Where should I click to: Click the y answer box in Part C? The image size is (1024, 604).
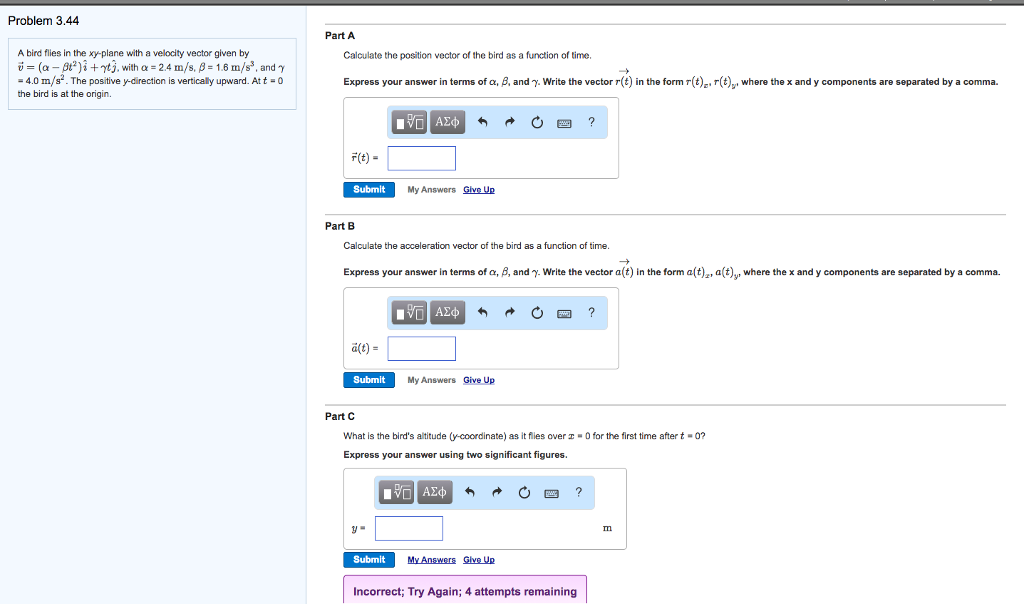(408, 528)
